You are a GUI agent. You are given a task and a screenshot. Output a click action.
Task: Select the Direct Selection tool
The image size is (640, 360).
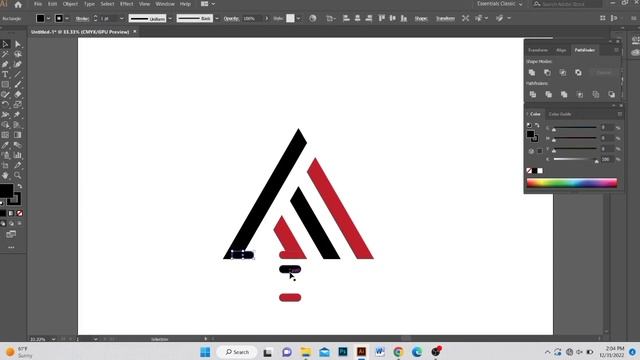pos(18,44)
